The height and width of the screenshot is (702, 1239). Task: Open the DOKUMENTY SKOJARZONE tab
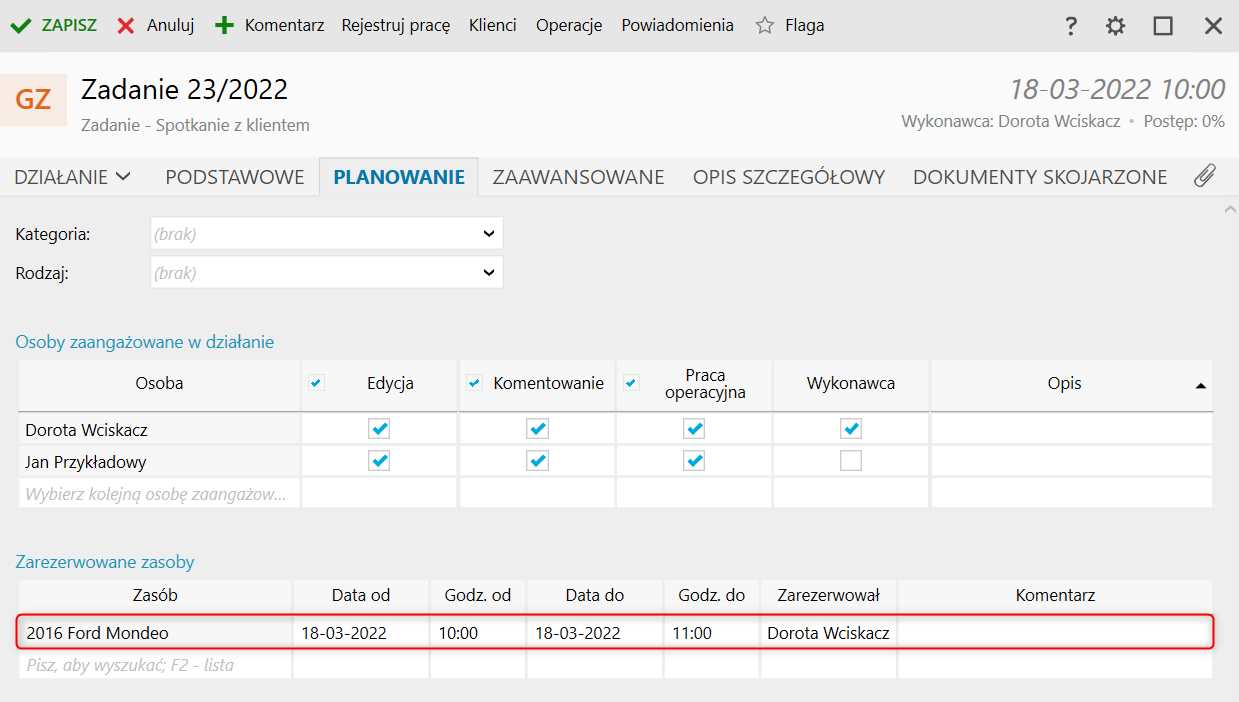coord(1040,177)
